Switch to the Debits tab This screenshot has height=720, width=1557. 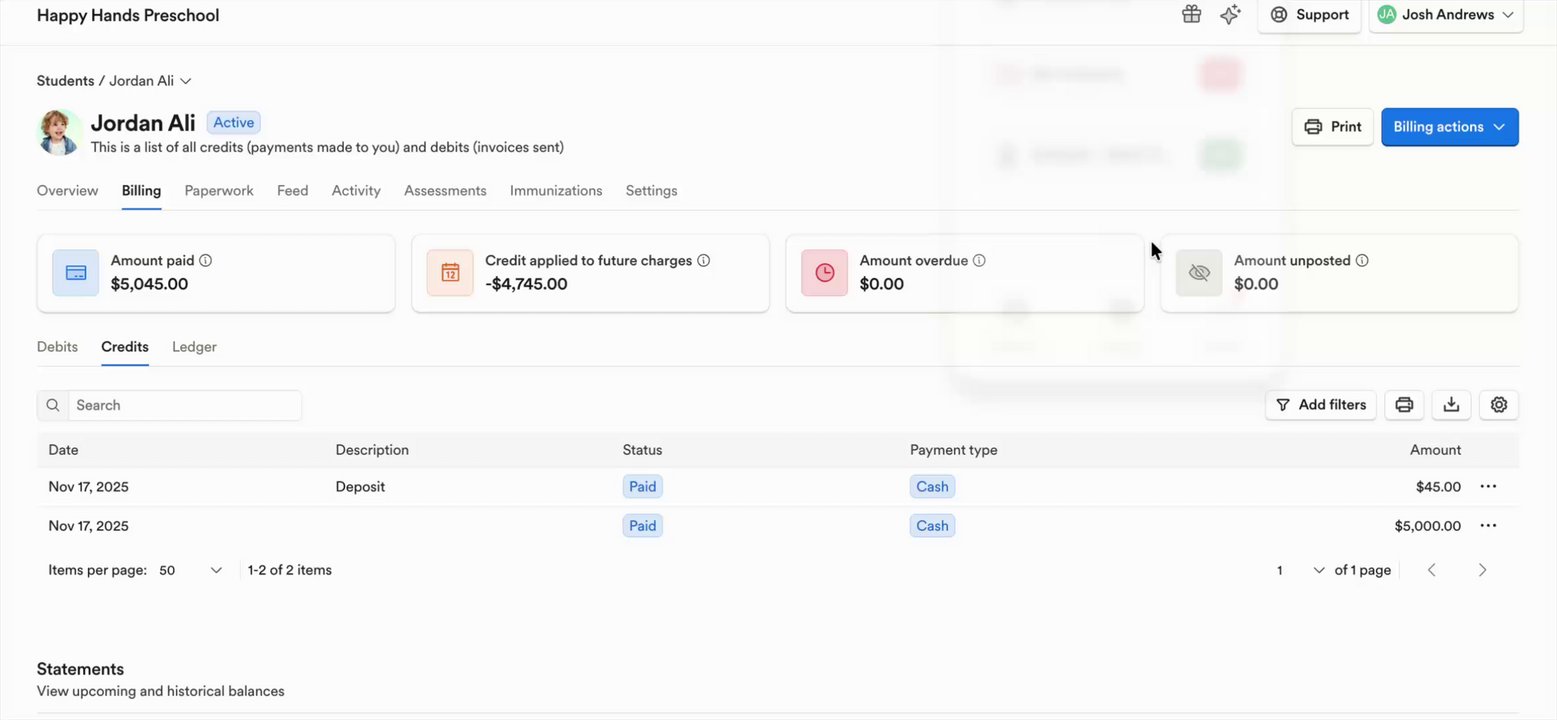[x=57, y=347]
